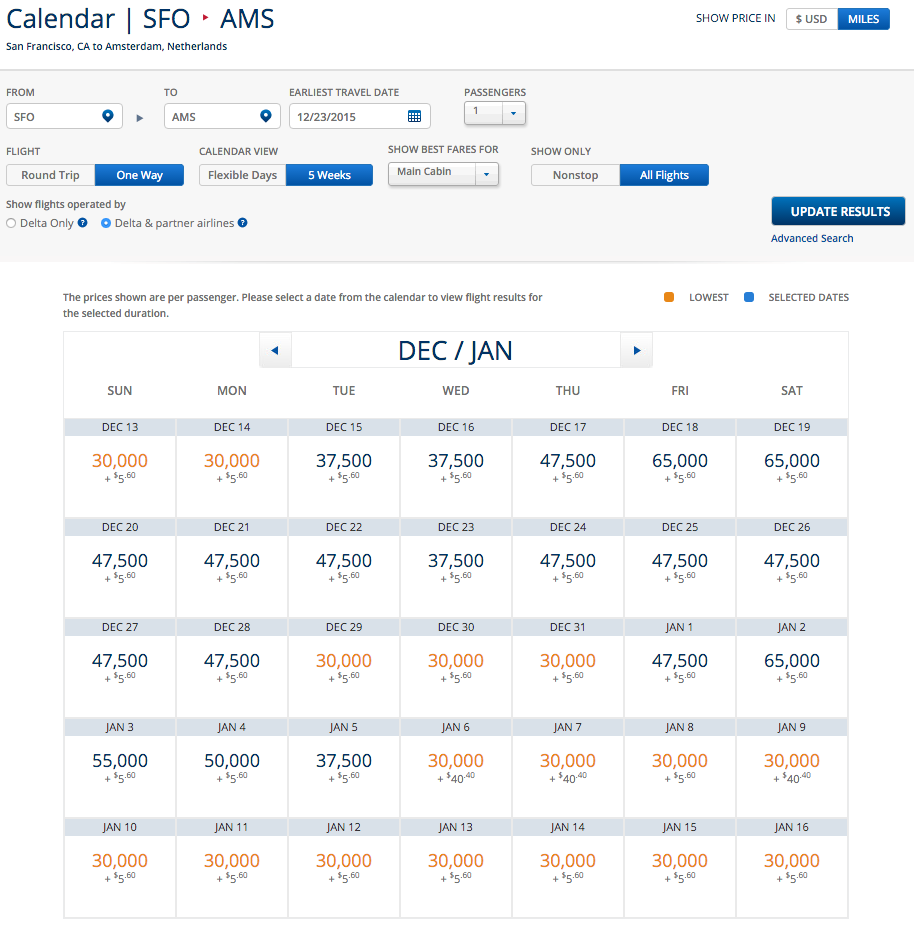This screenshot has width=914, height=927.
Task: Select the Delta Only radio button
Action: click(x=9, y=223)
